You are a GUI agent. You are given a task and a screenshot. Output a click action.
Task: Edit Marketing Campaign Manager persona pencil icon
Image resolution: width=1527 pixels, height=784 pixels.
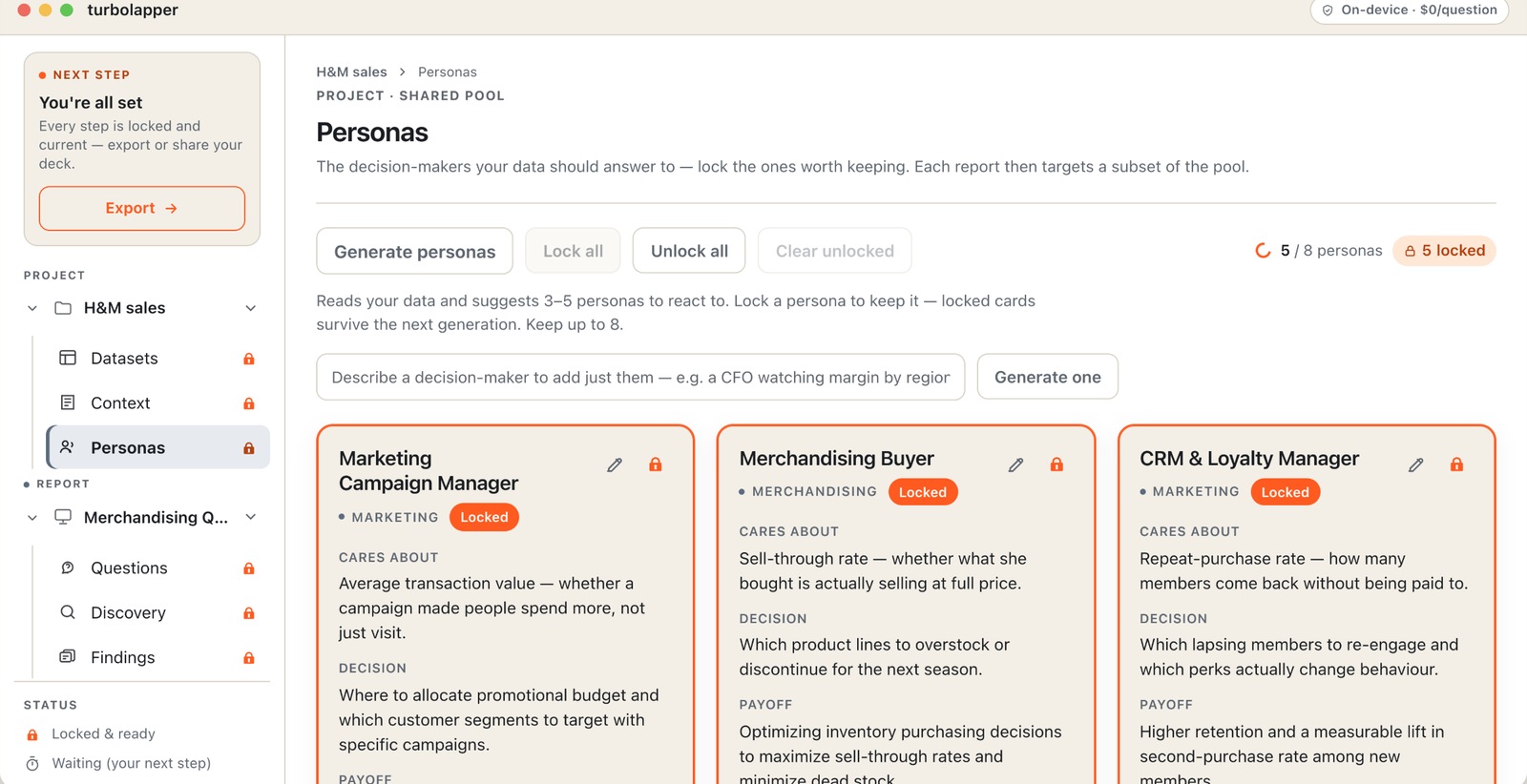615,464
